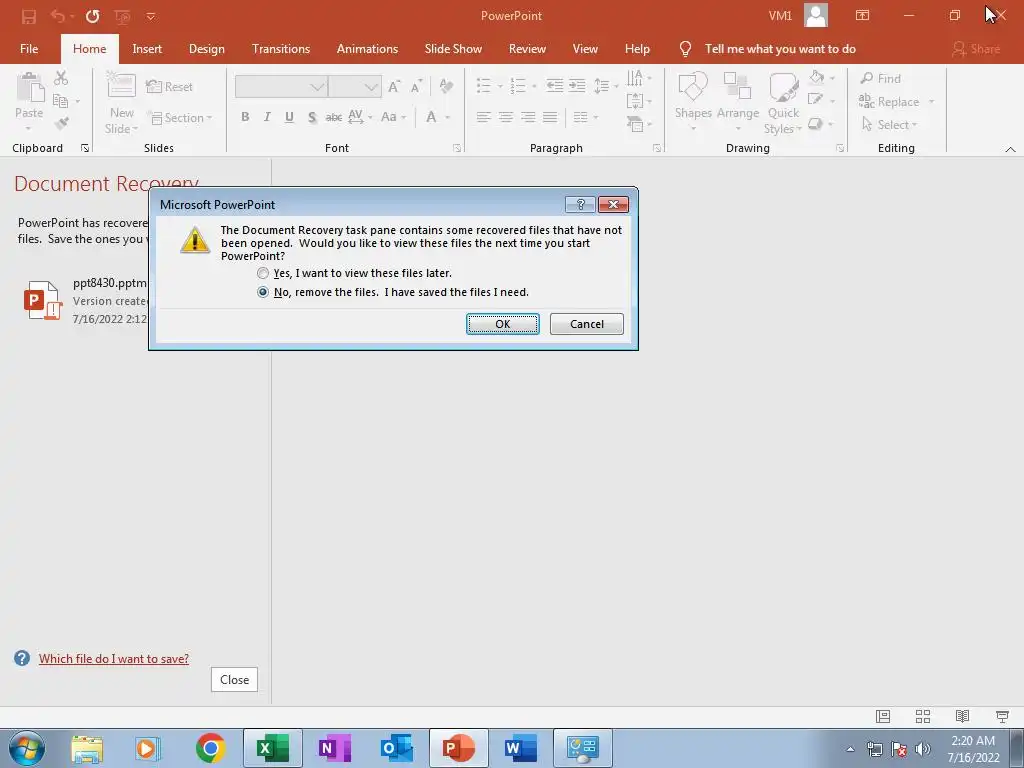Image resolution: width=1024 pixels, height=768 pixels.
Task: Click Cancel in the PowerPoint dialog
Action: coord(586,324)
